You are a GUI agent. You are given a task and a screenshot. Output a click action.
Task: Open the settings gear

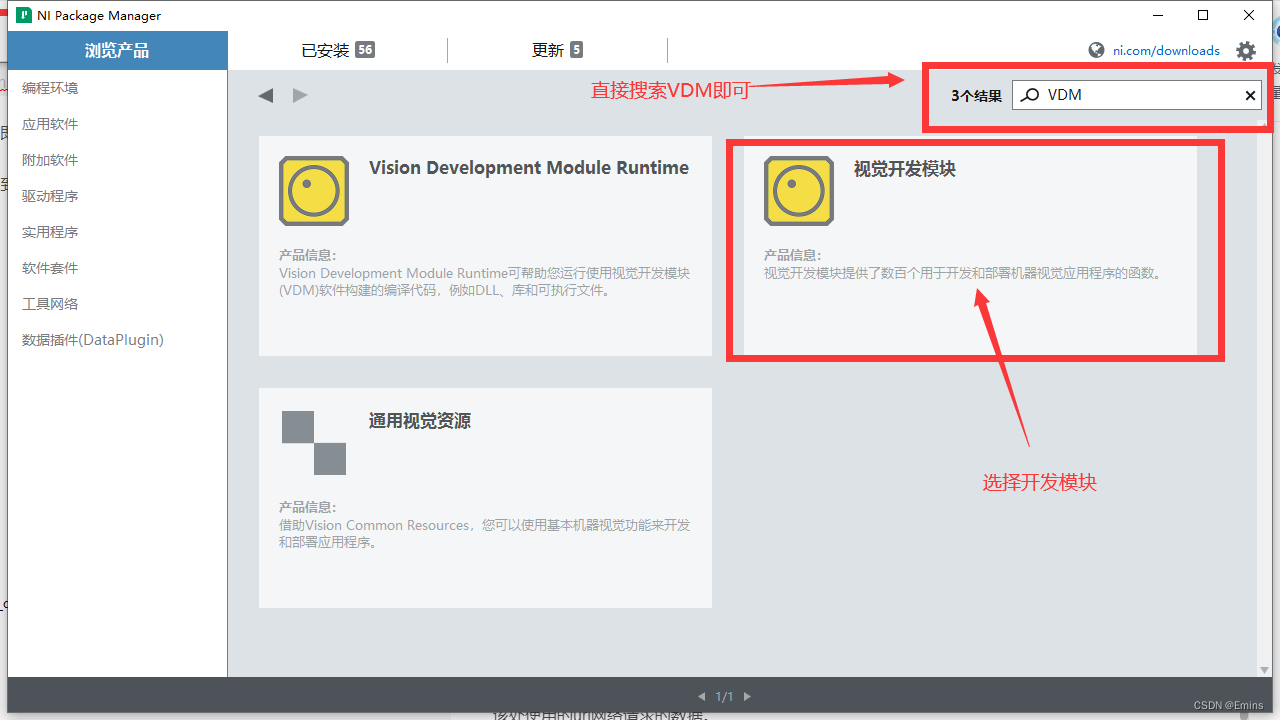click(1246, 50)
